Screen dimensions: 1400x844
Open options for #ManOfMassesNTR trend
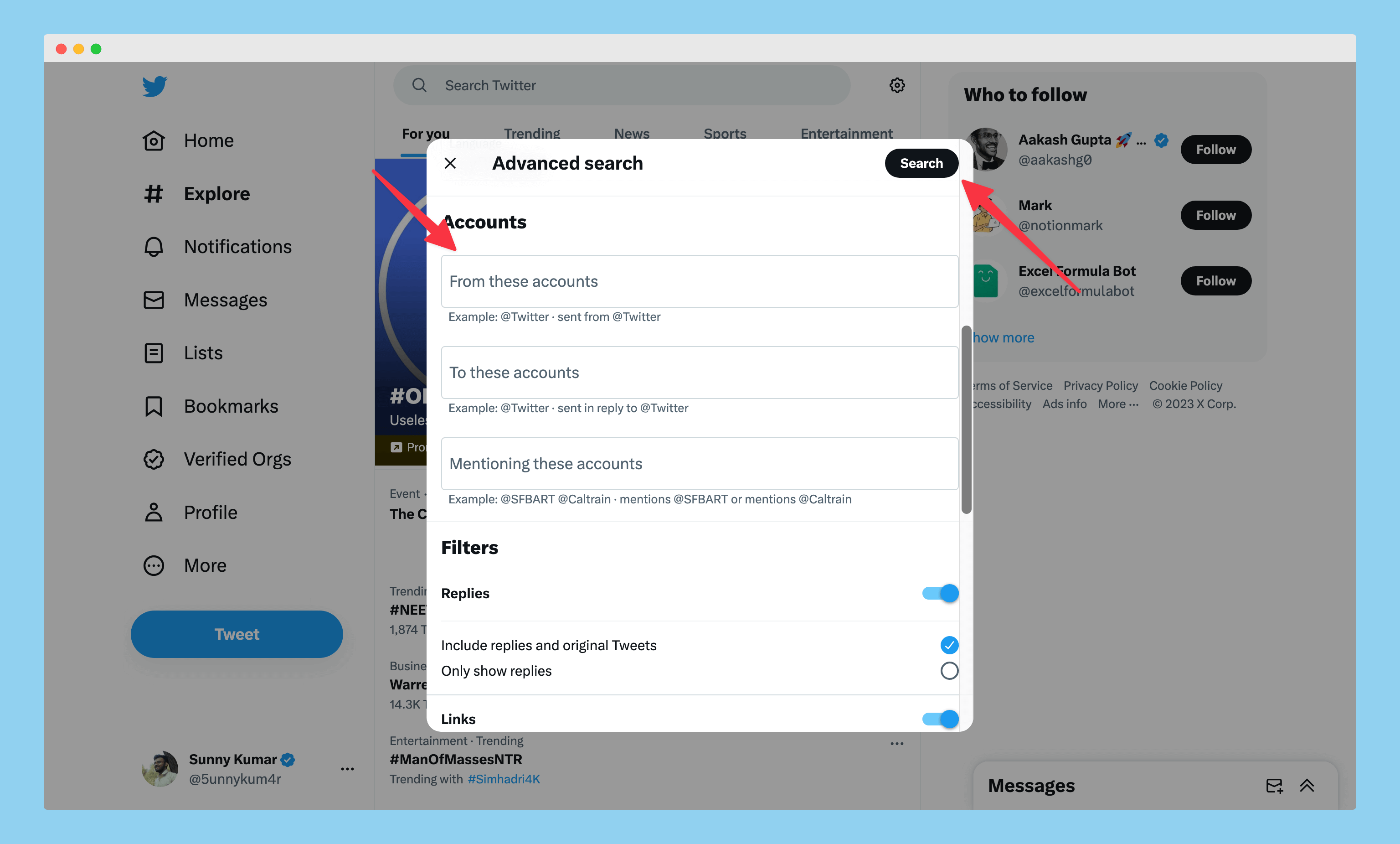(896, 743)
